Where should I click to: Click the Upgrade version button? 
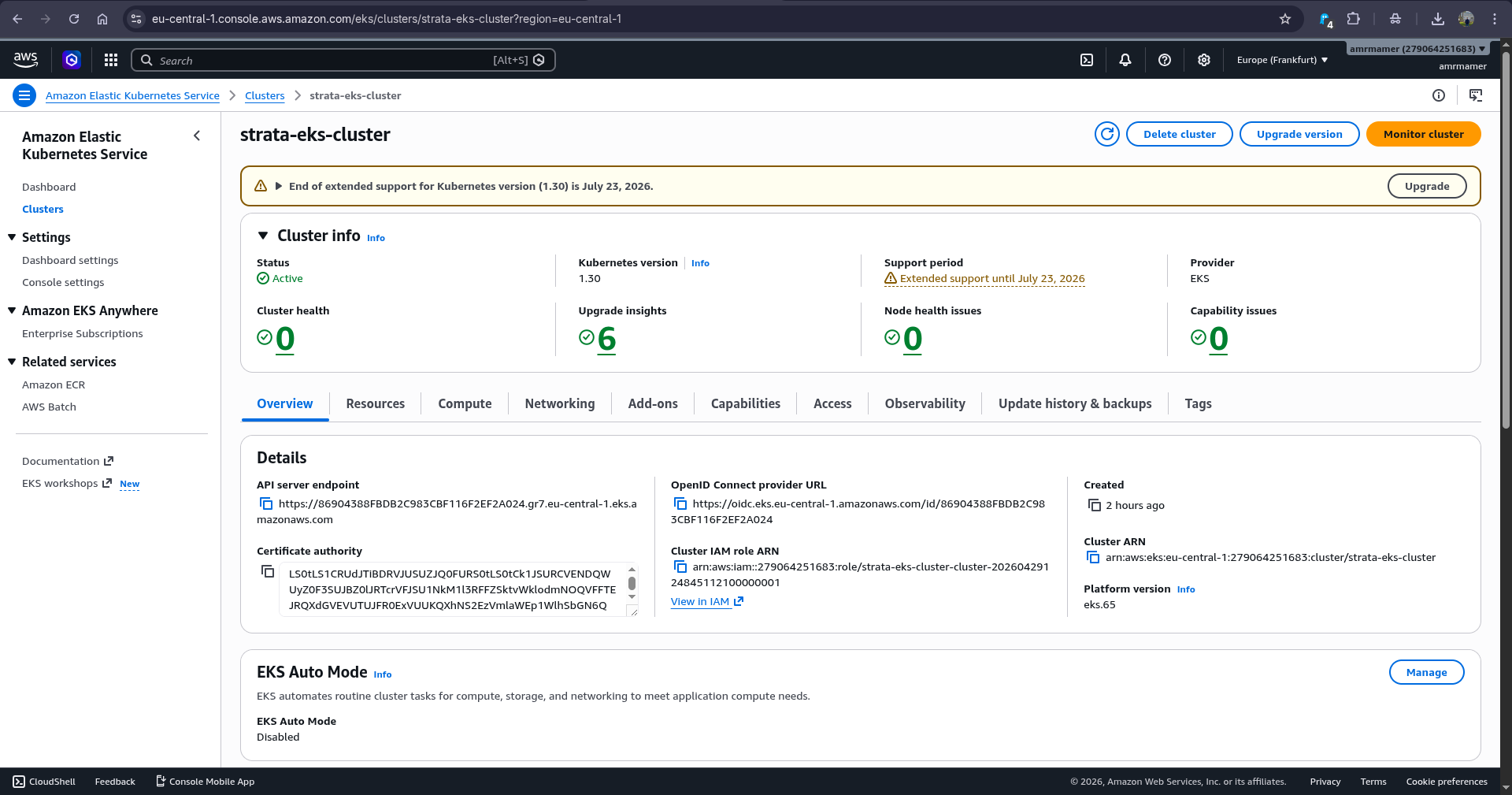1299,134
